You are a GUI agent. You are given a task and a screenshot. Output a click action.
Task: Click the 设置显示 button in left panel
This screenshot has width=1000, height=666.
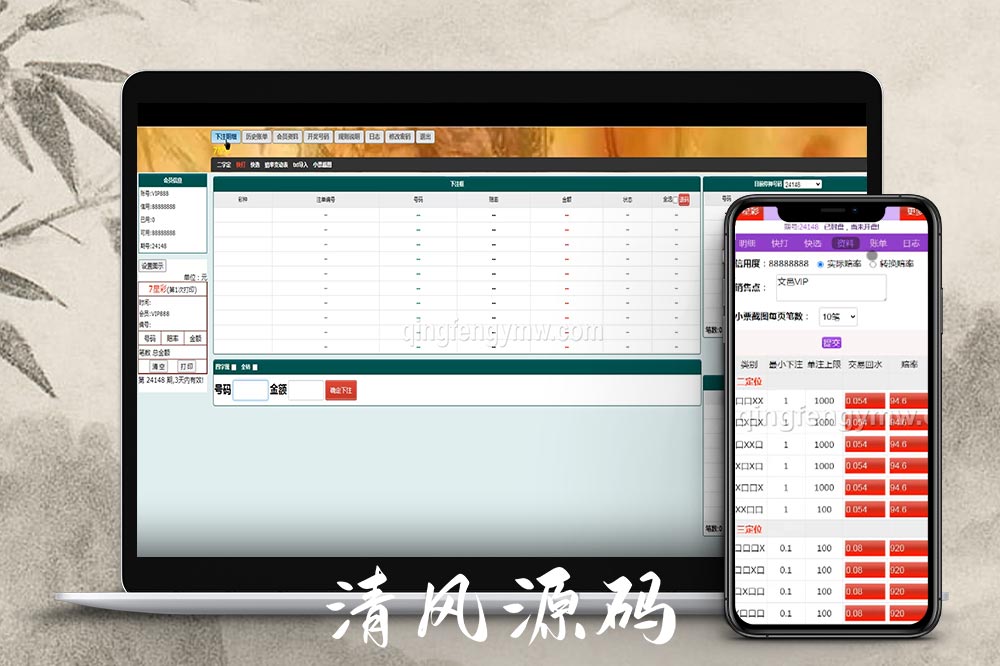coord(152,265)
